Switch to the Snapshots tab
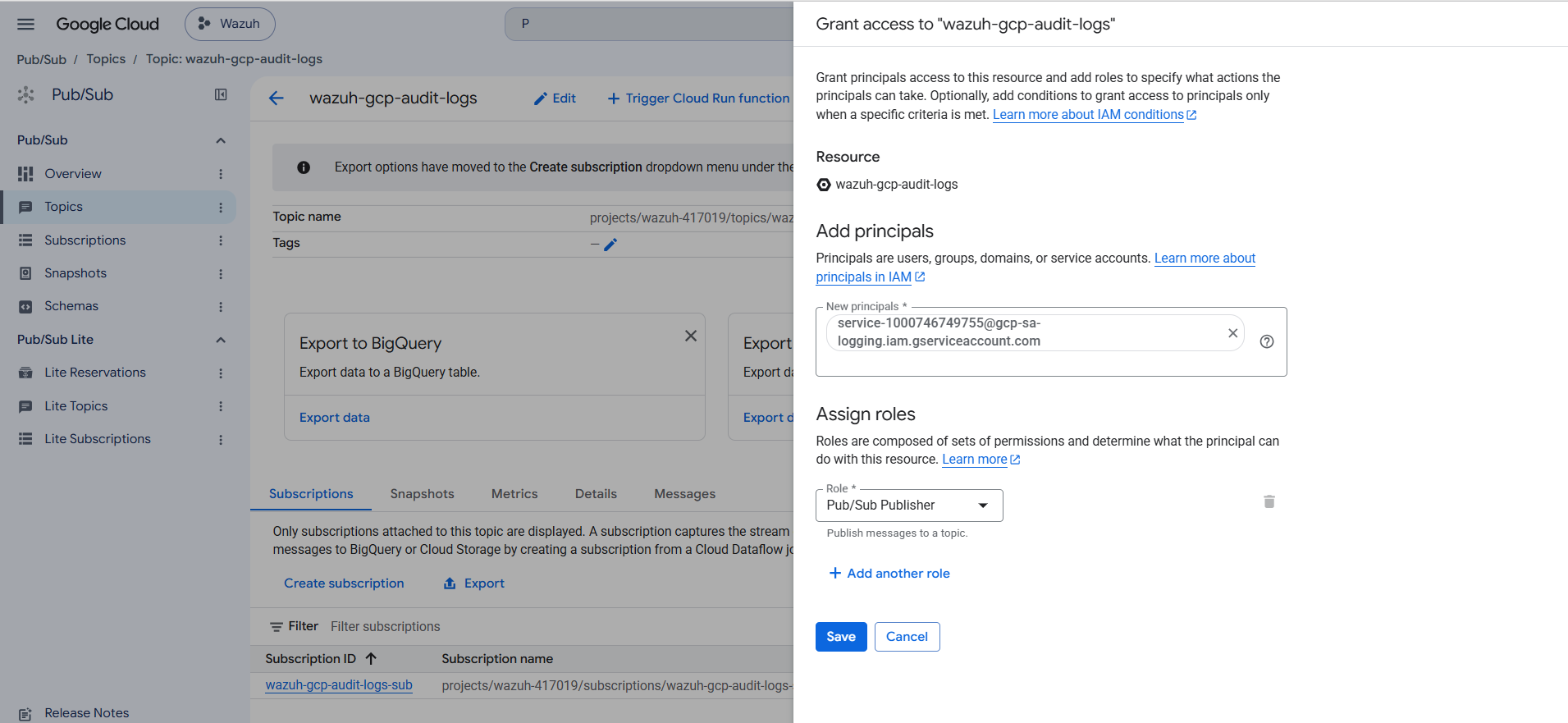 click(x=422, y=494)
